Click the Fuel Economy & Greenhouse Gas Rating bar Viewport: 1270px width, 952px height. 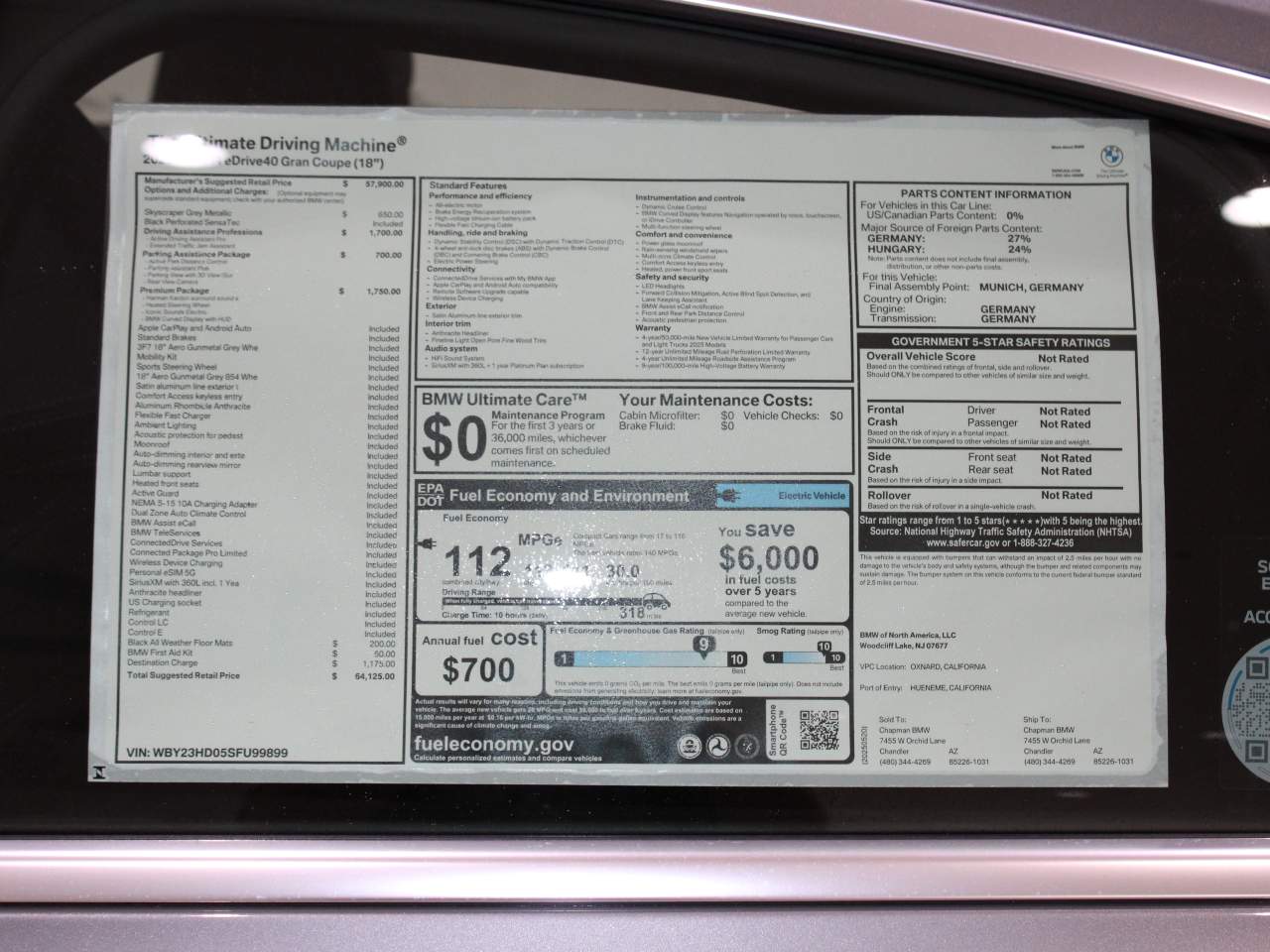point(650,658)
